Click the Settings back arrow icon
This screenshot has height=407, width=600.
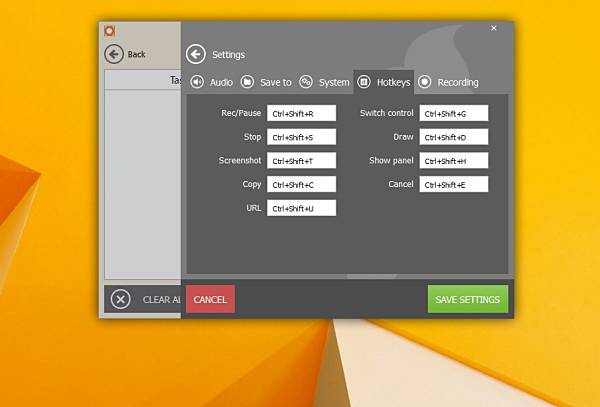[x=196, y=54]
